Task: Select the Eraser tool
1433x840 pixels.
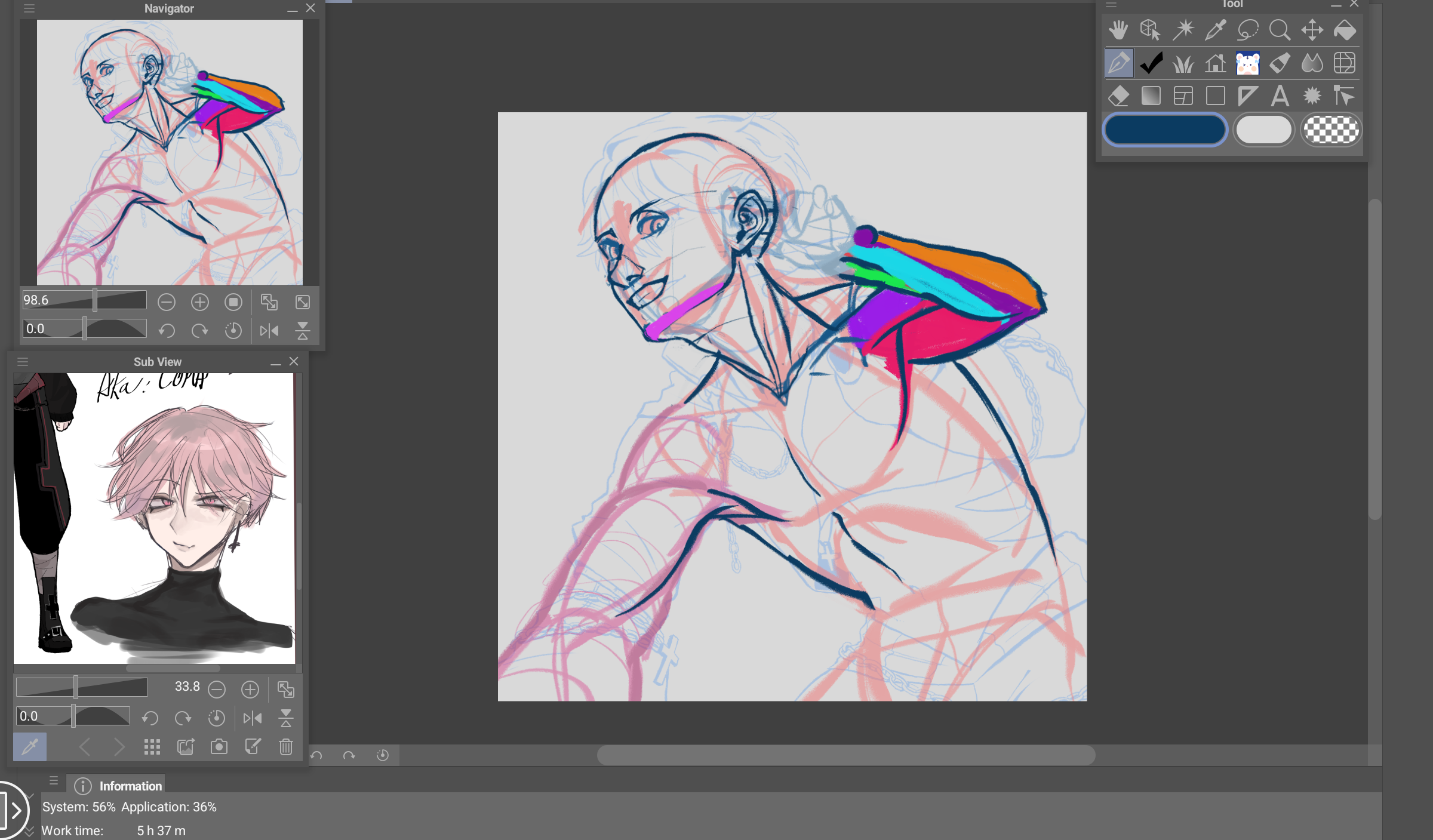Action: [1118, 96]
